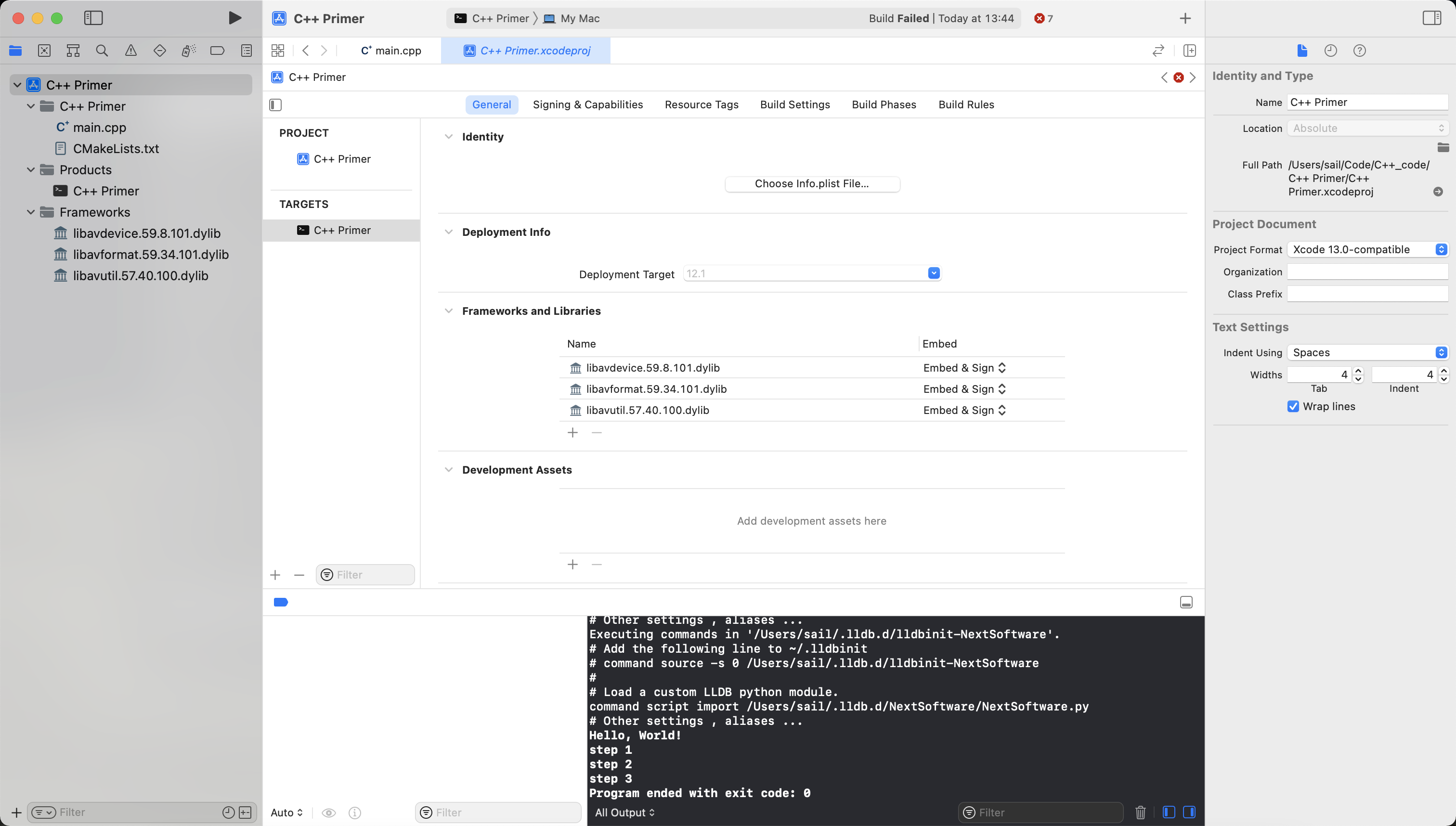Hide the project and targets list

click(x=276, y=104)
